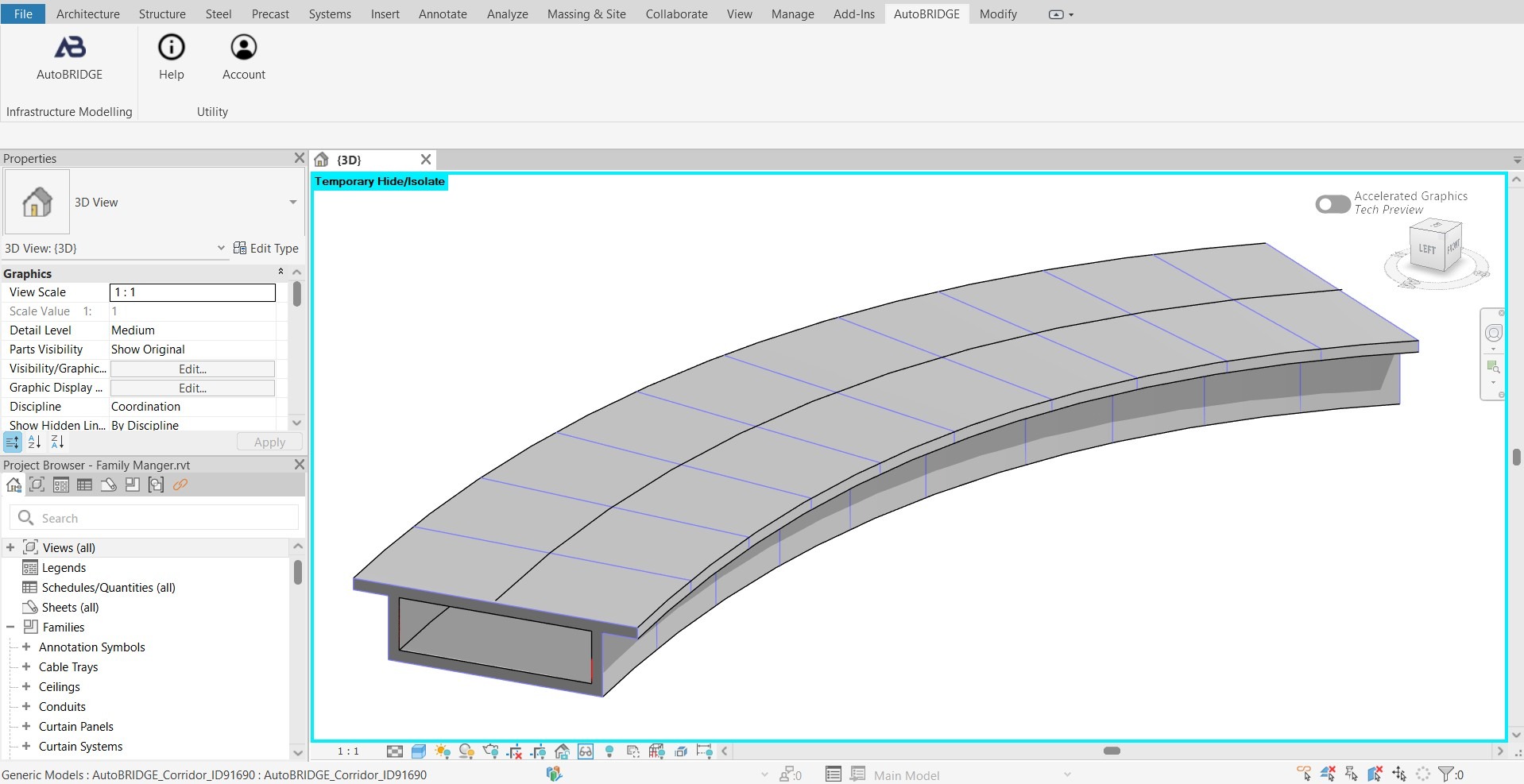Switch to the Massing & Site tab
1524x784 pixels.
(586, 14)
